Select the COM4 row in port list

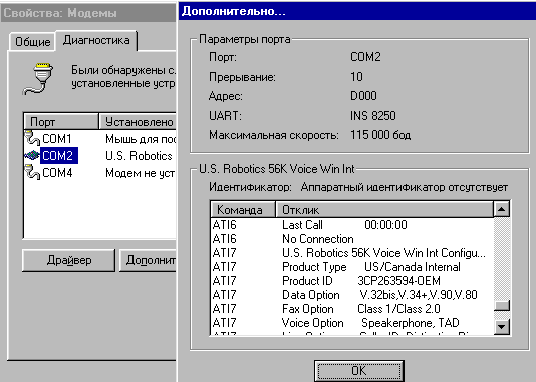pos(100,173)
